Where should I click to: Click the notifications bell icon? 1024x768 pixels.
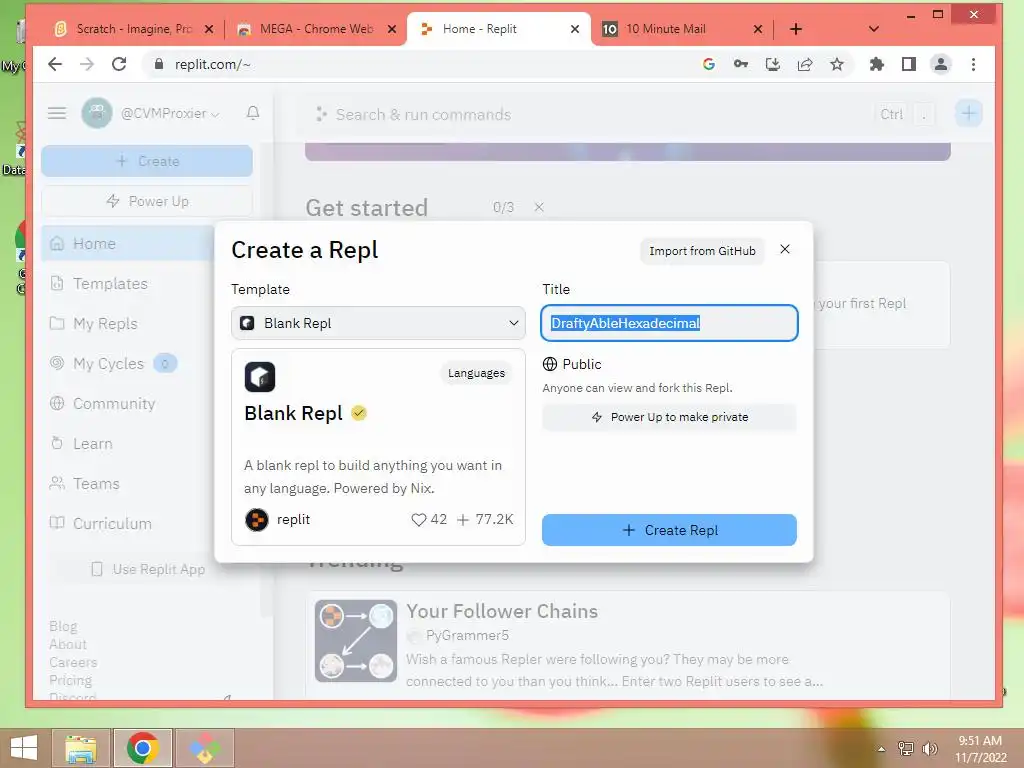pyautogui.click(x=253, y=113)
